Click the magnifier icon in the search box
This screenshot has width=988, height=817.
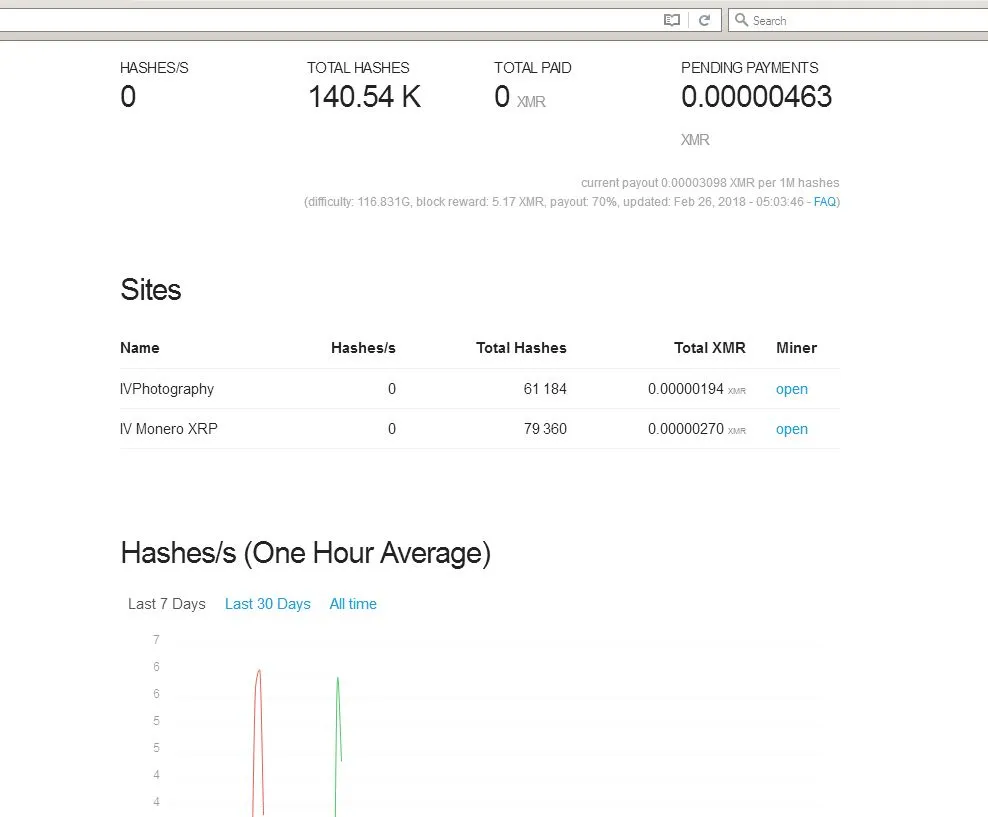click(x=742, y=20)
